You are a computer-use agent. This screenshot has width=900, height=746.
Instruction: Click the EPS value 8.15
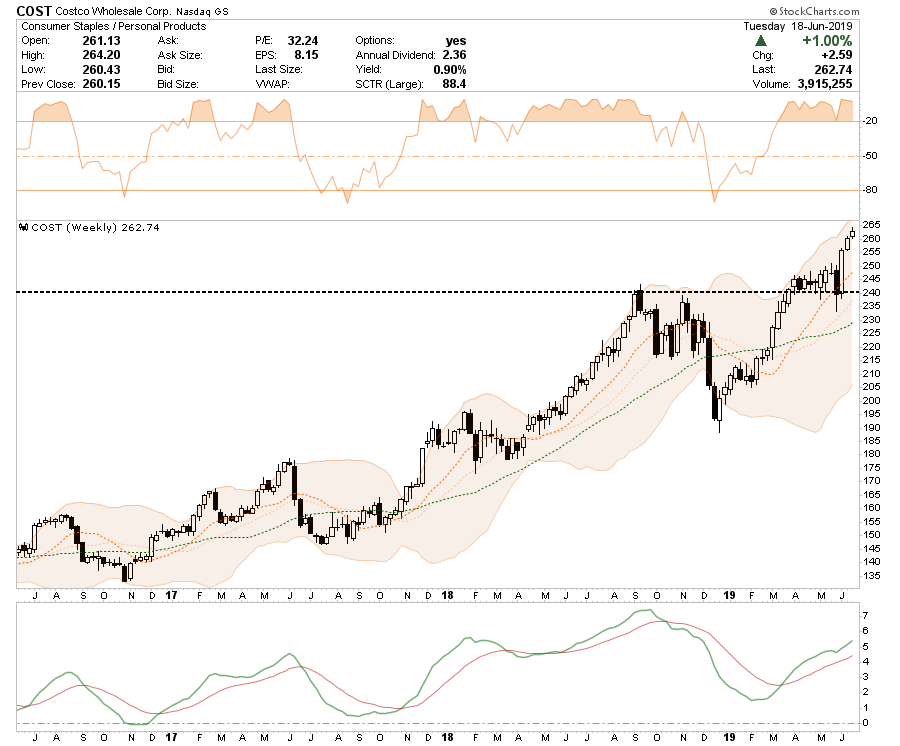(307, 55)
